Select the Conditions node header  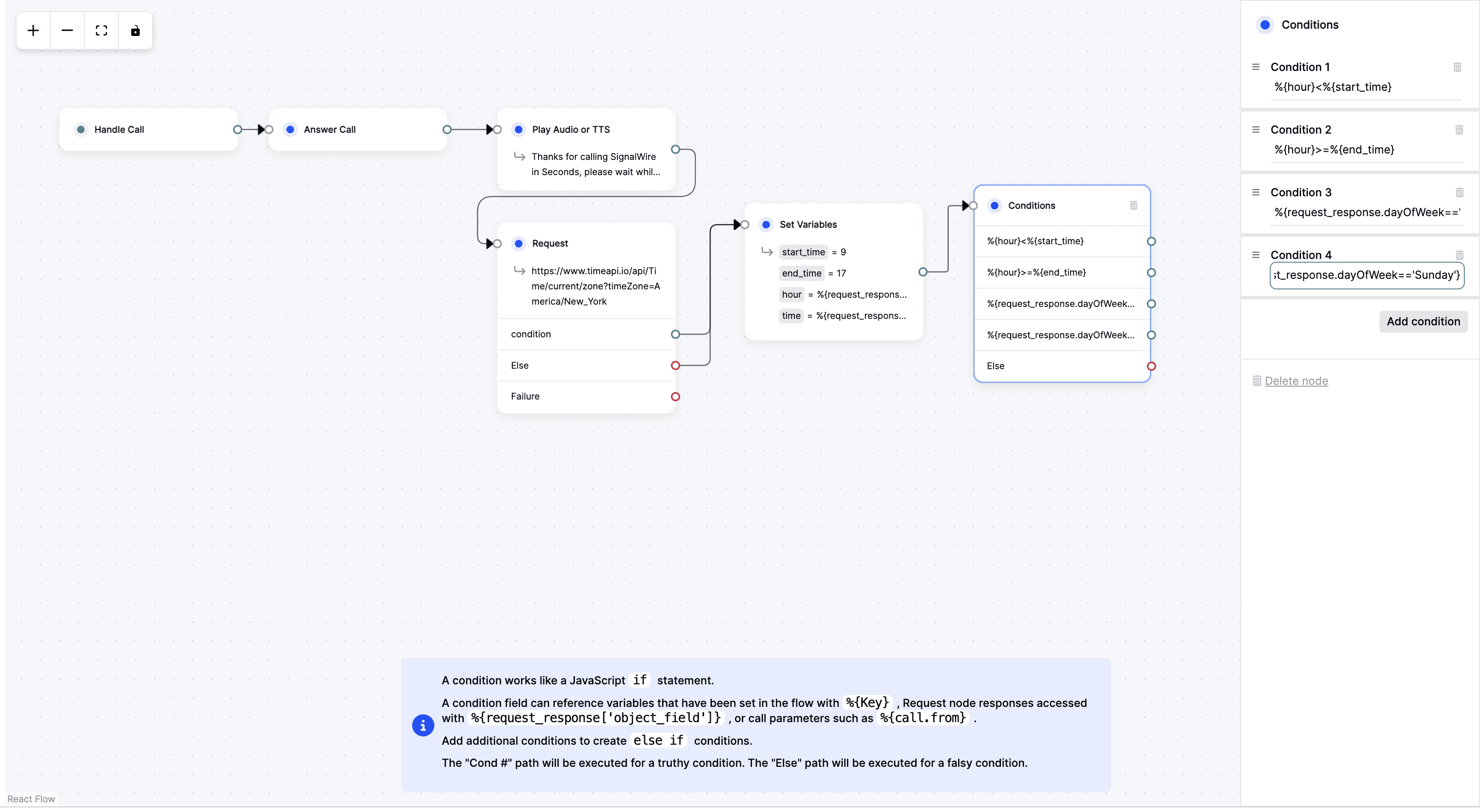pos(1062,206)
